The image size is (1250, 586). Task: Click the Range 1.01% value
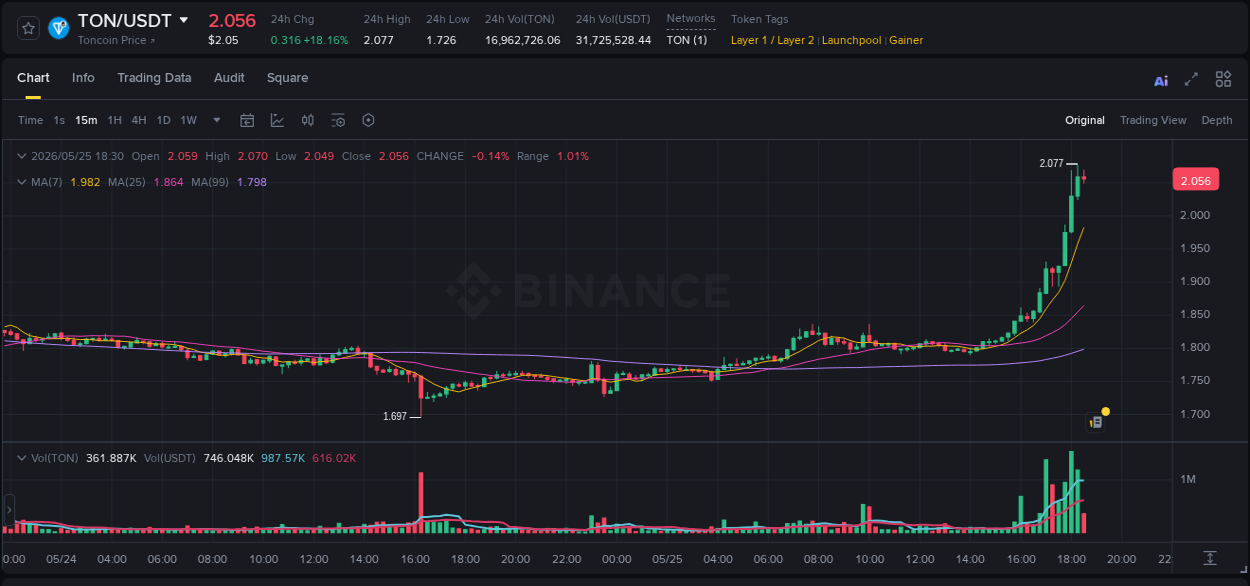click(573, 156)
